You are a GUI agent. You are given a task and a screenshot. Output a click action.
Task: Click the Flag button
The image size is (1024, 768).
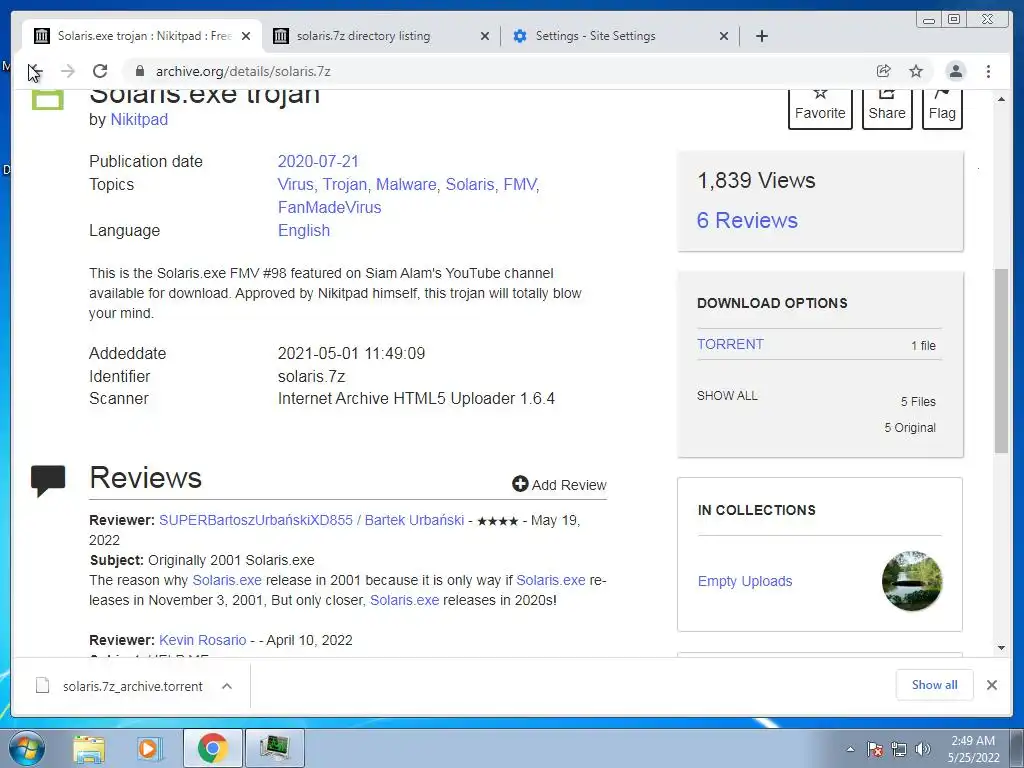pyautogui.click(x=942, y=109)
